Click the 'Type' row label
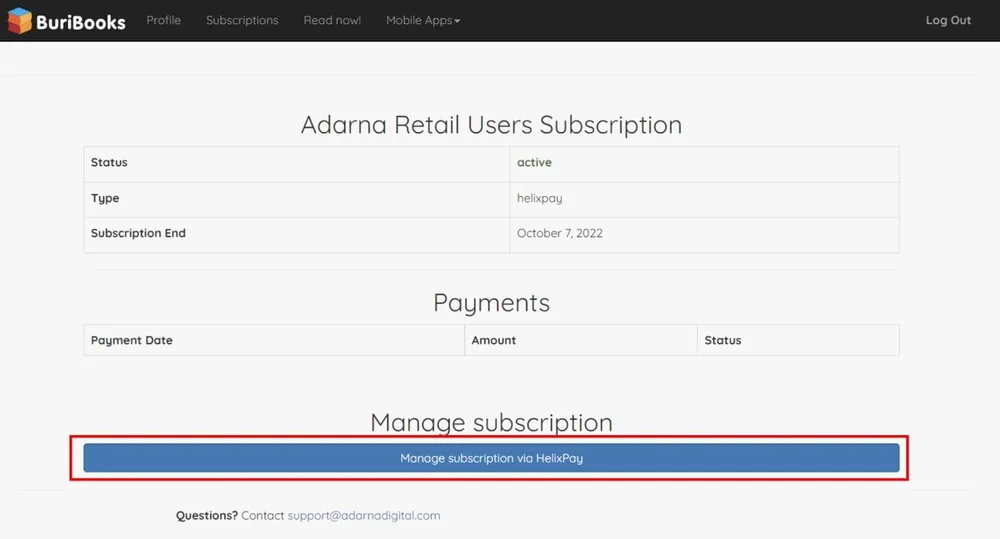 (105, 198)
